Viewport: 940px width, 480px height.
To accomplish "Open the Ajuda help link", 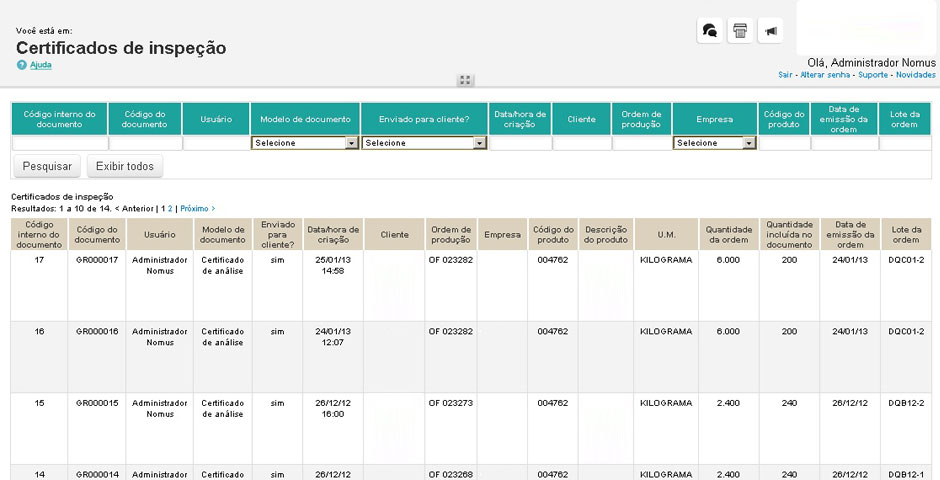I will [x=41, y=65].
